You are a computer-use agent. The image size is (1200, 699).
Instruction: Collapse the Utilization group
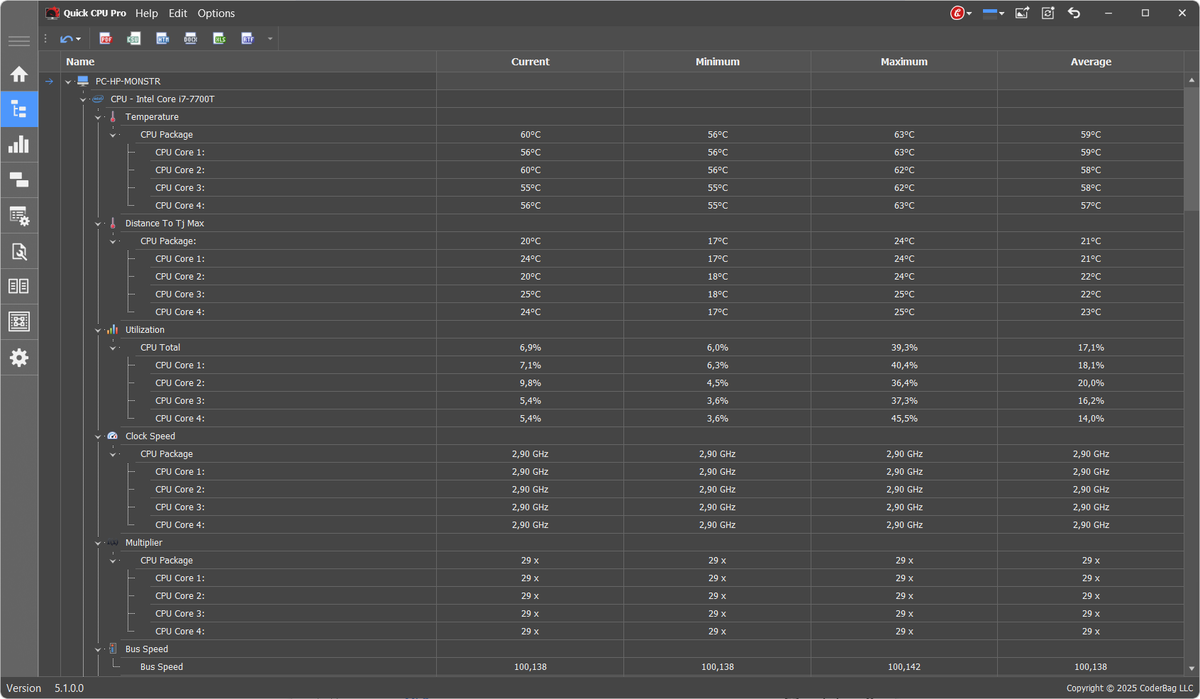tap(98, 330)
